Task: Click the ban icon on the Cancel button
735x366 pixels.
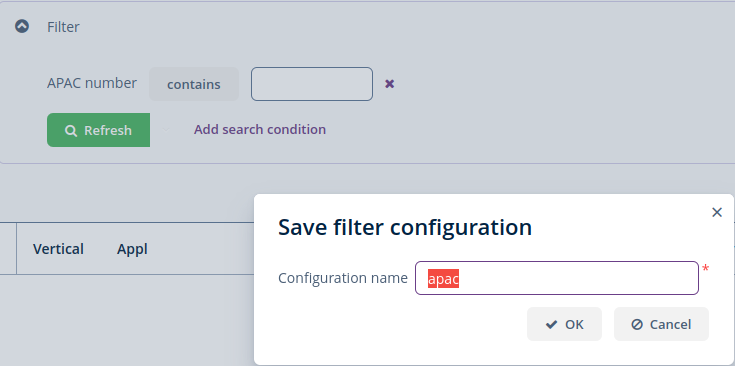Action: tap(637, 324)
